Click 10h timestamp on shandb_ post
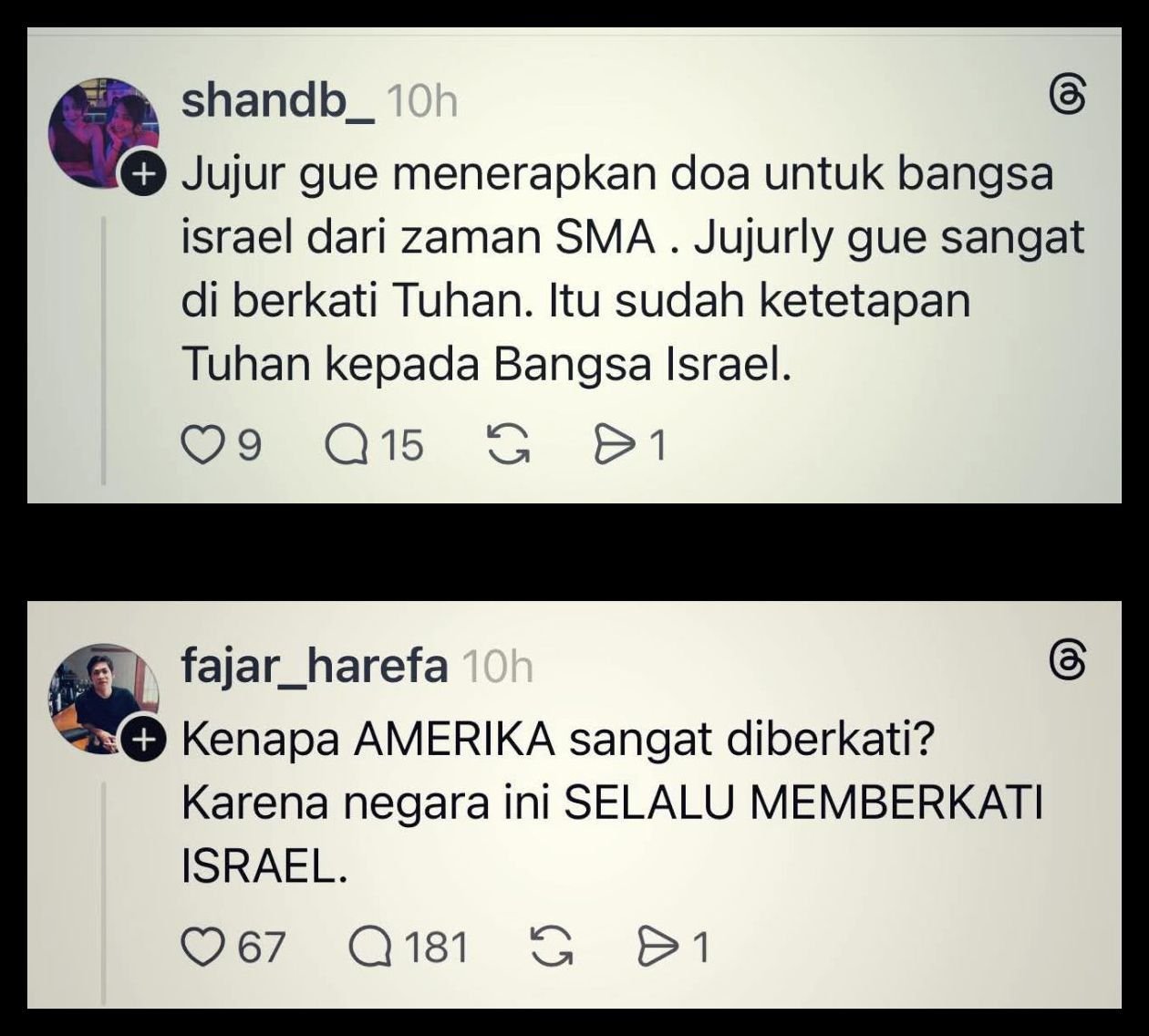Image resolution: width=1149 pixels, height=1036 pixels. [x=422, y=101]
